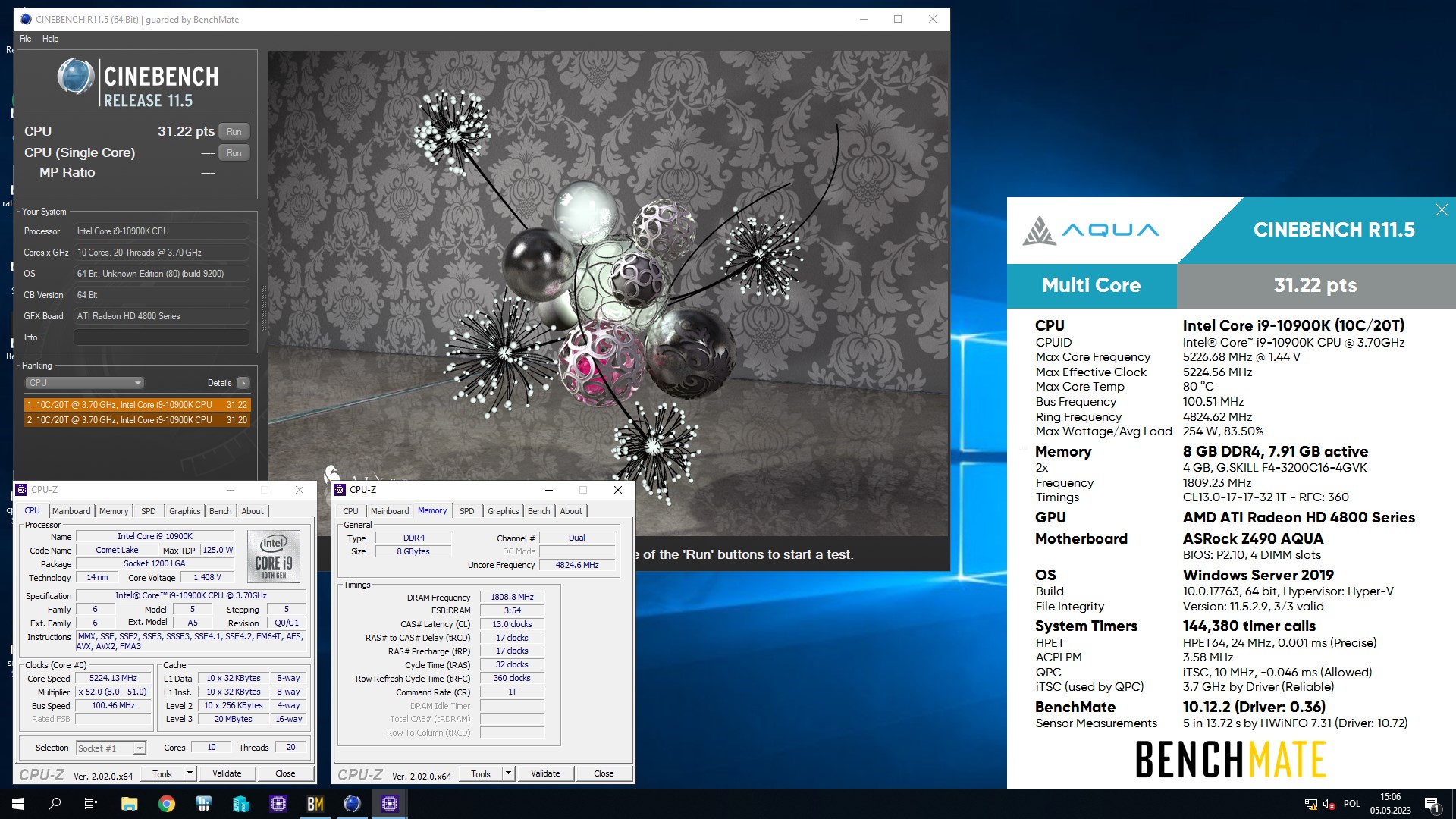Open muted volume tray icon

click(x=1329, y=805)
